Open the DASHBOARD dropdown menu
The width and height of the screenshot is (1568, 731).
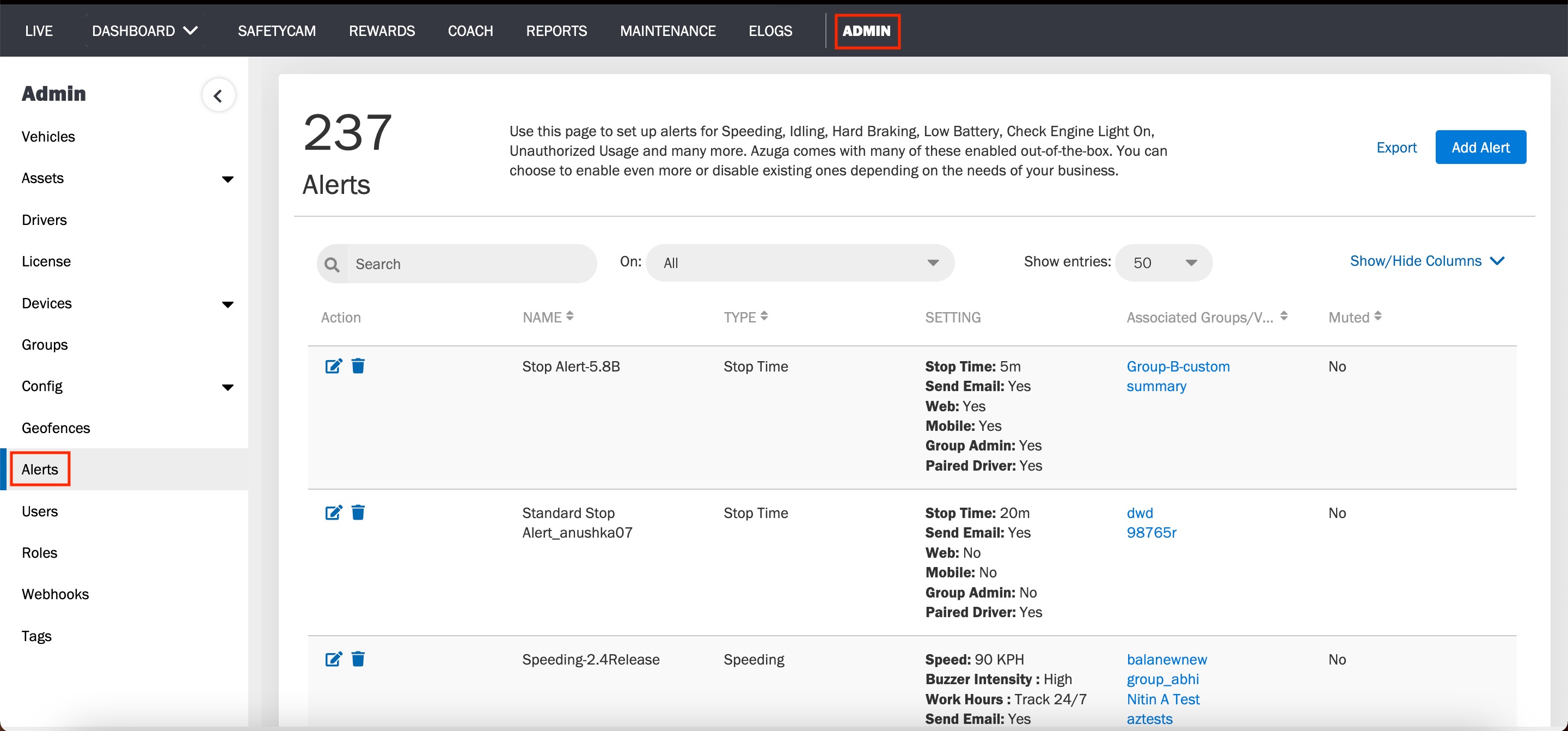coord(145,31)
